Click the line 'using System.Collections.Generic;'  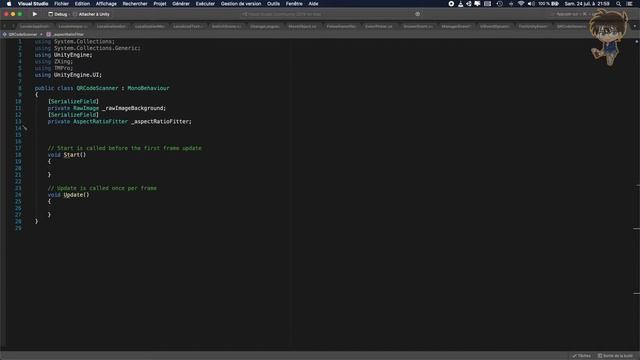coord(87,48)
